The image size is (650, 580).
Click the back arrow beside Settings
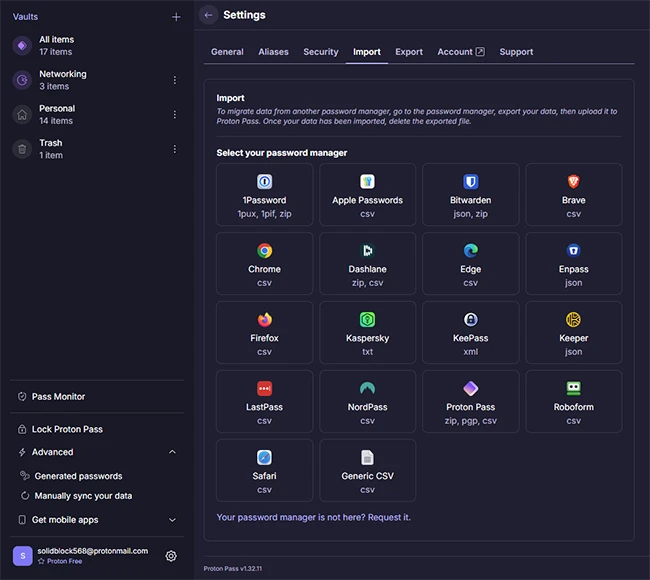208,15
